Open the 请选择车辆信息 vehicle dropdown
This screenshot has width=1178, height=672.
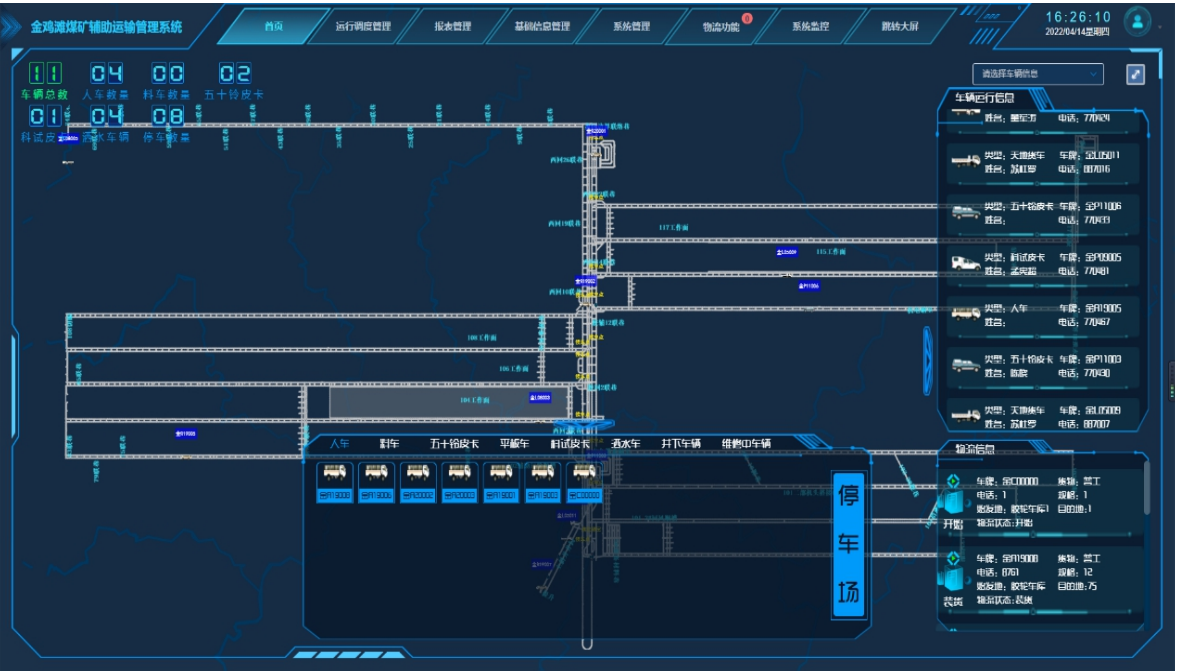pyautogui.click(x=1037, y=74)
